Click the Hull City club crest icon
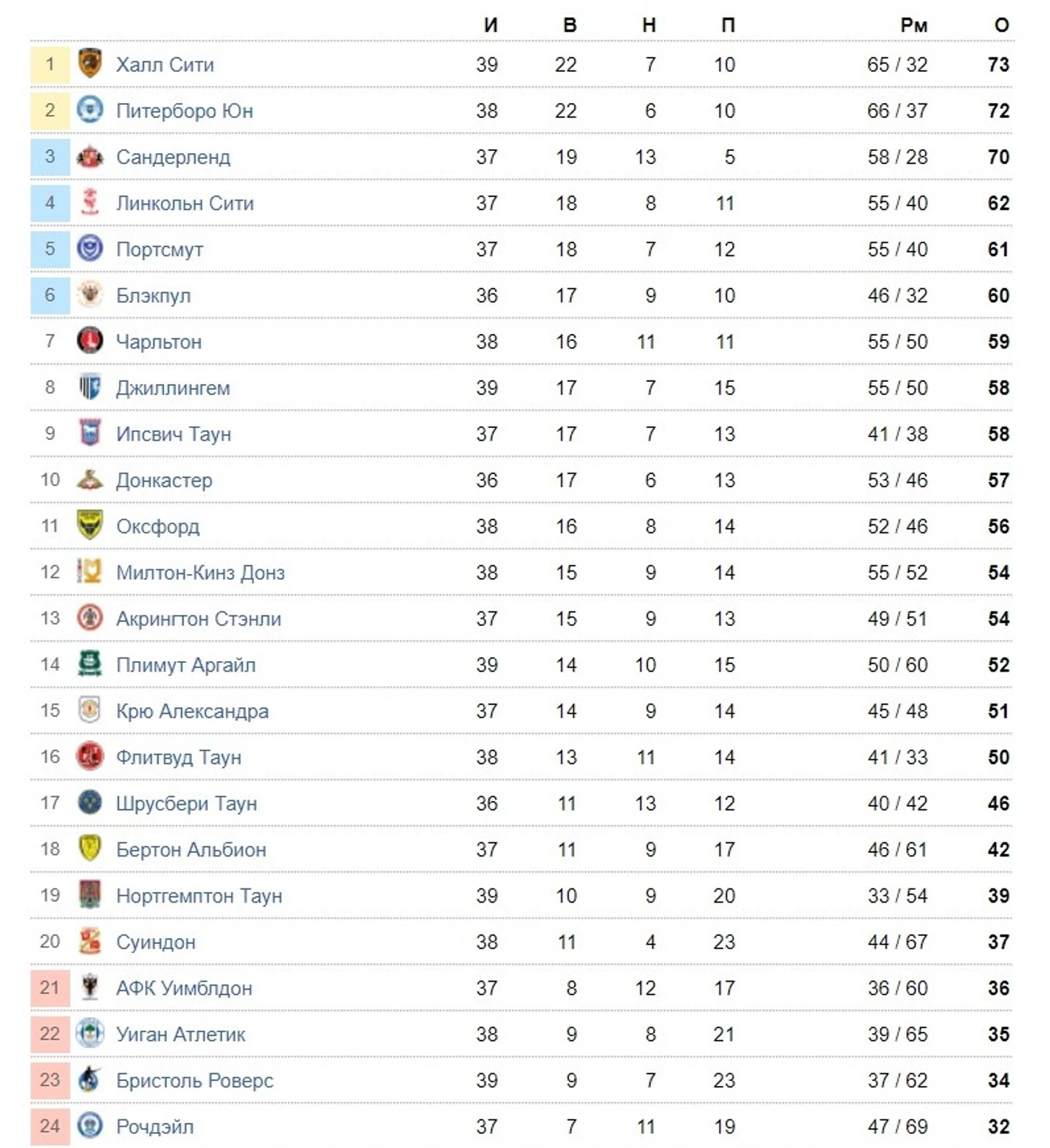Image resolution: width=1050 pixels, height=1148 pixels. point(90,64)
